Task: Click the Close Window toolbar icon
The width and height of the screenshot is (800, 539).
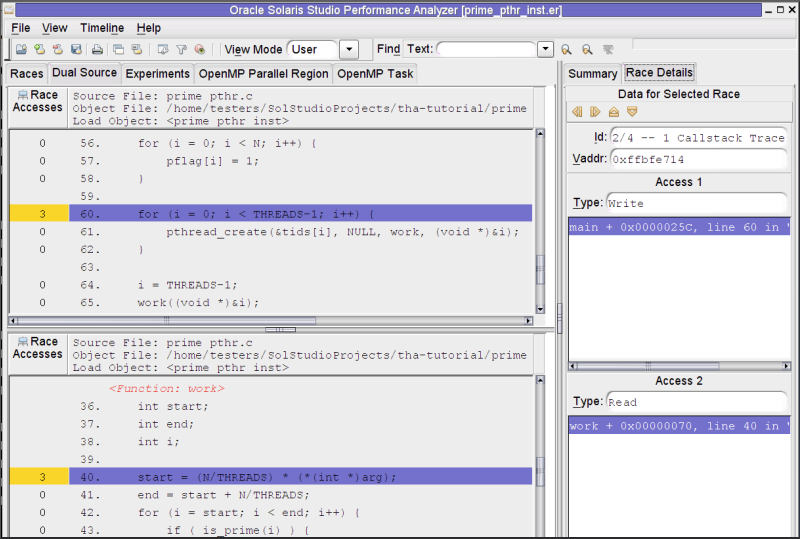Action: 137,50
